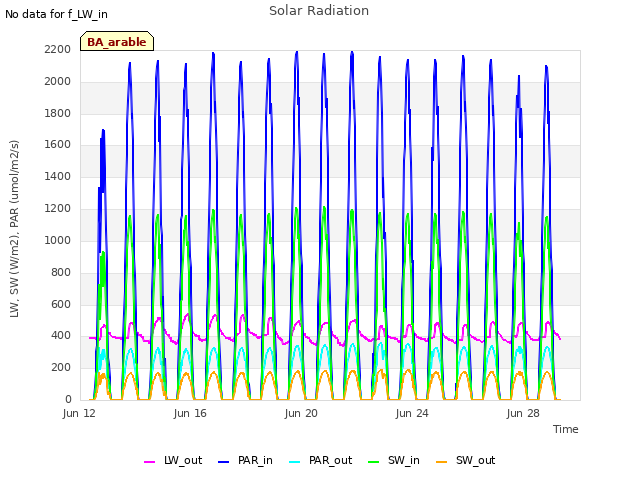
Task: Click the BA_arable site label
Action: click(x=117, y=42)
